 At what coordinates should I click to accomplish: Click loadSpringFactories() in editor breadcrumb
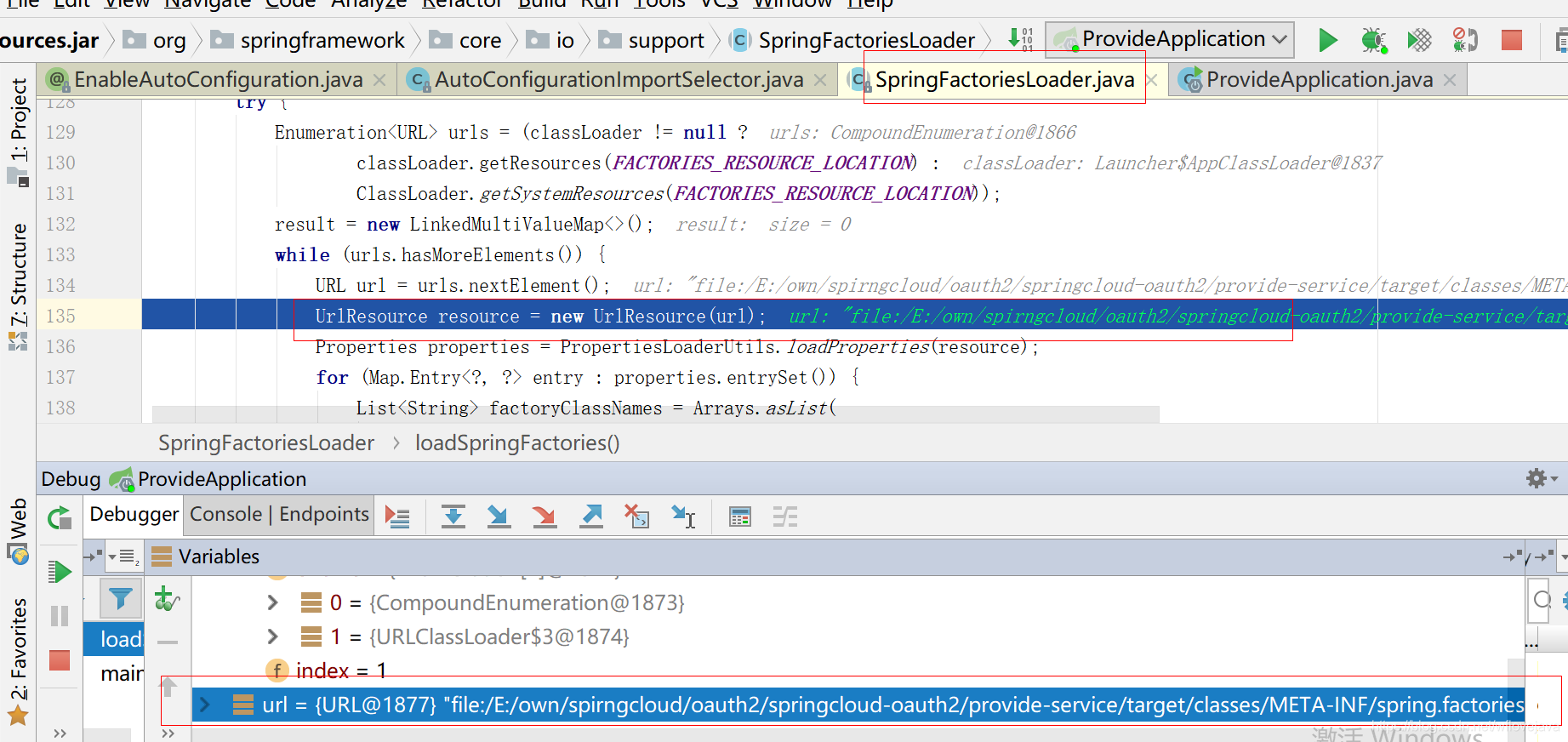(x=517, y=442)
